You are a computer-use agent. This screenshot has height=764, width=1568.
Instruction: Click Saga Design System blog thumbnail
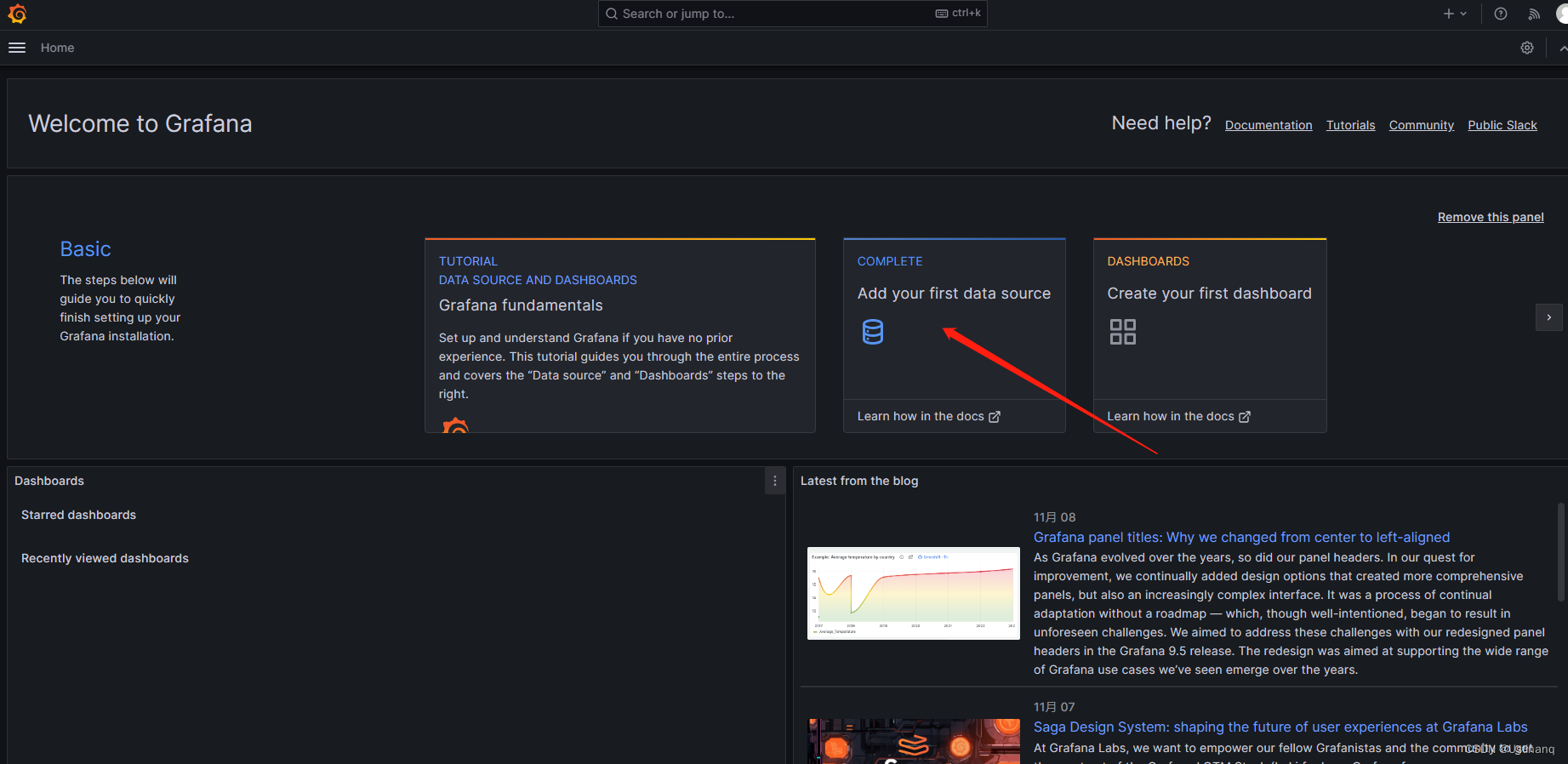(x=913, y=741)
